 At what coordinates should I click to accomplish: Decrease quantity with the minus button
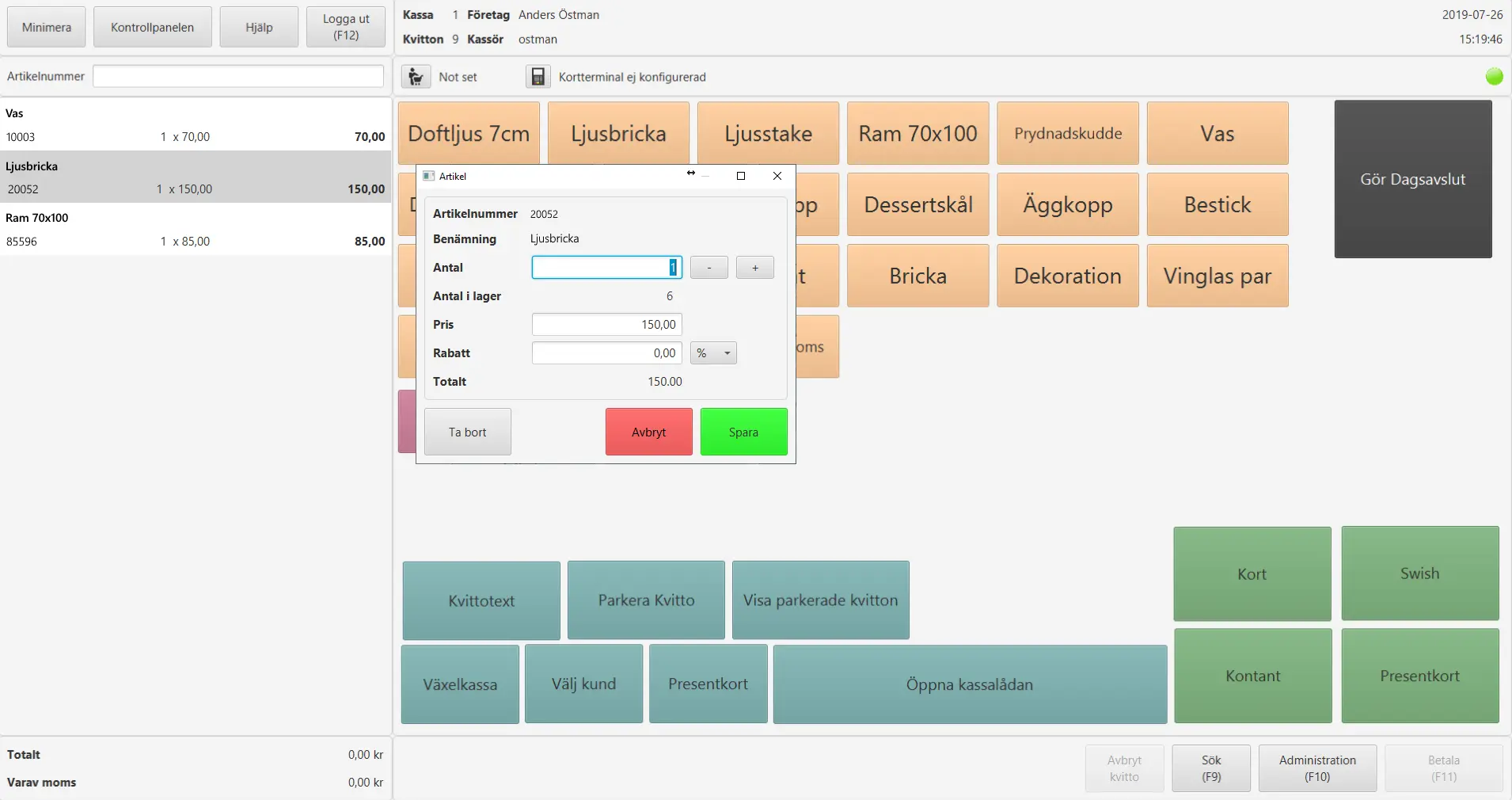(709, 268)
